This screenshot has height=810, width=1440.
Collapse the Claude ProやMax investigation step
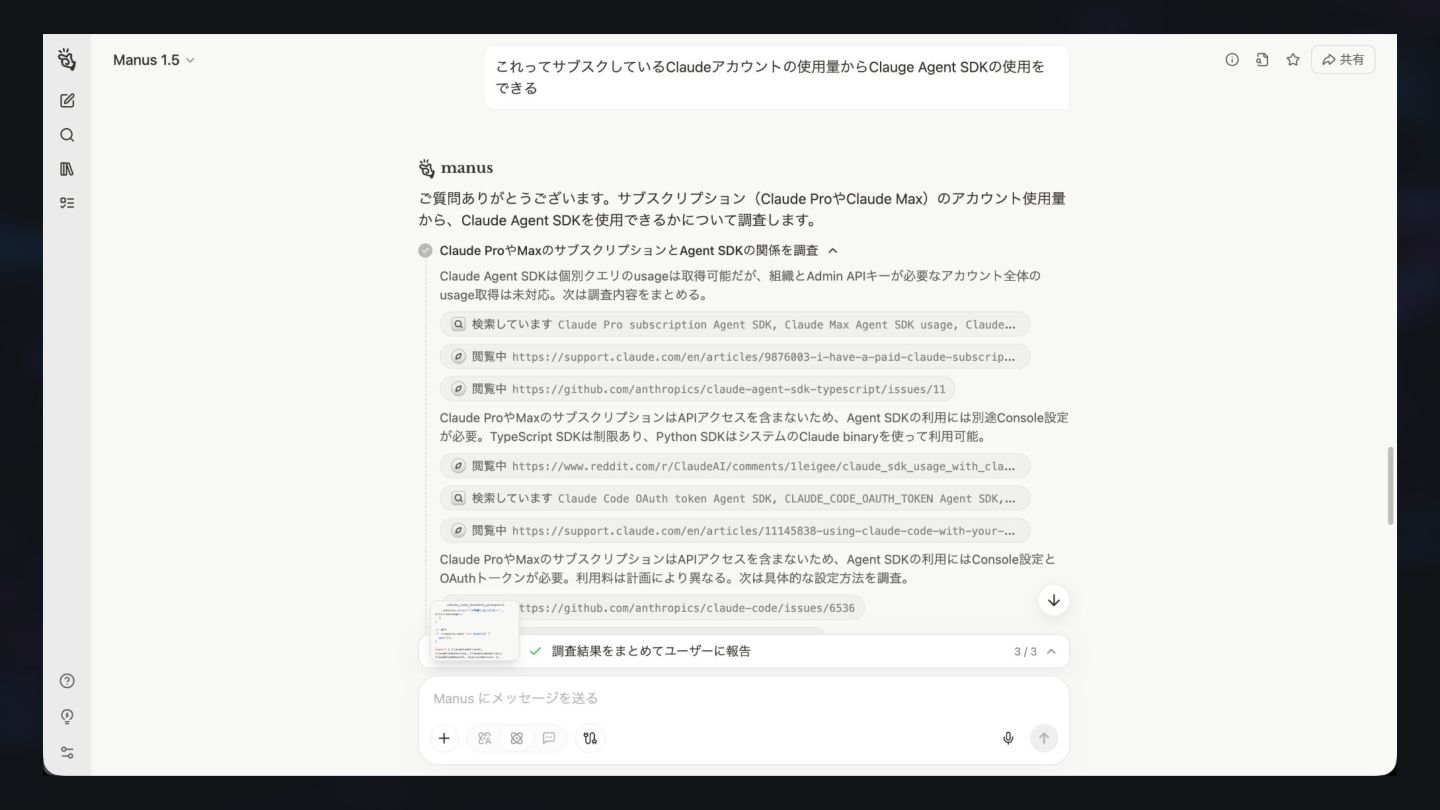(x=833, y=251)
